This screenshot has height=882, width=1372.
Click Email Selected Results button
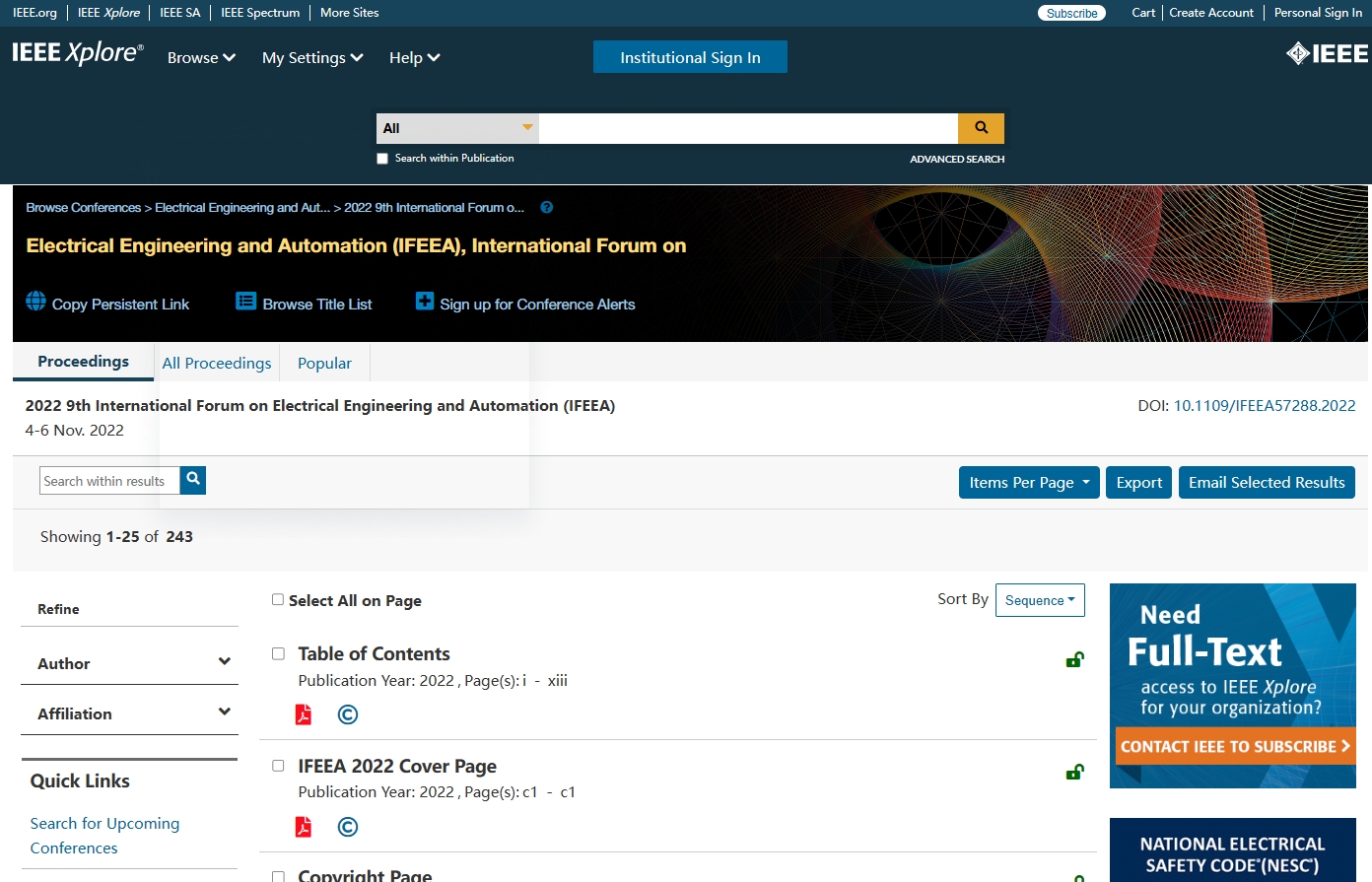pos(1267,482)
